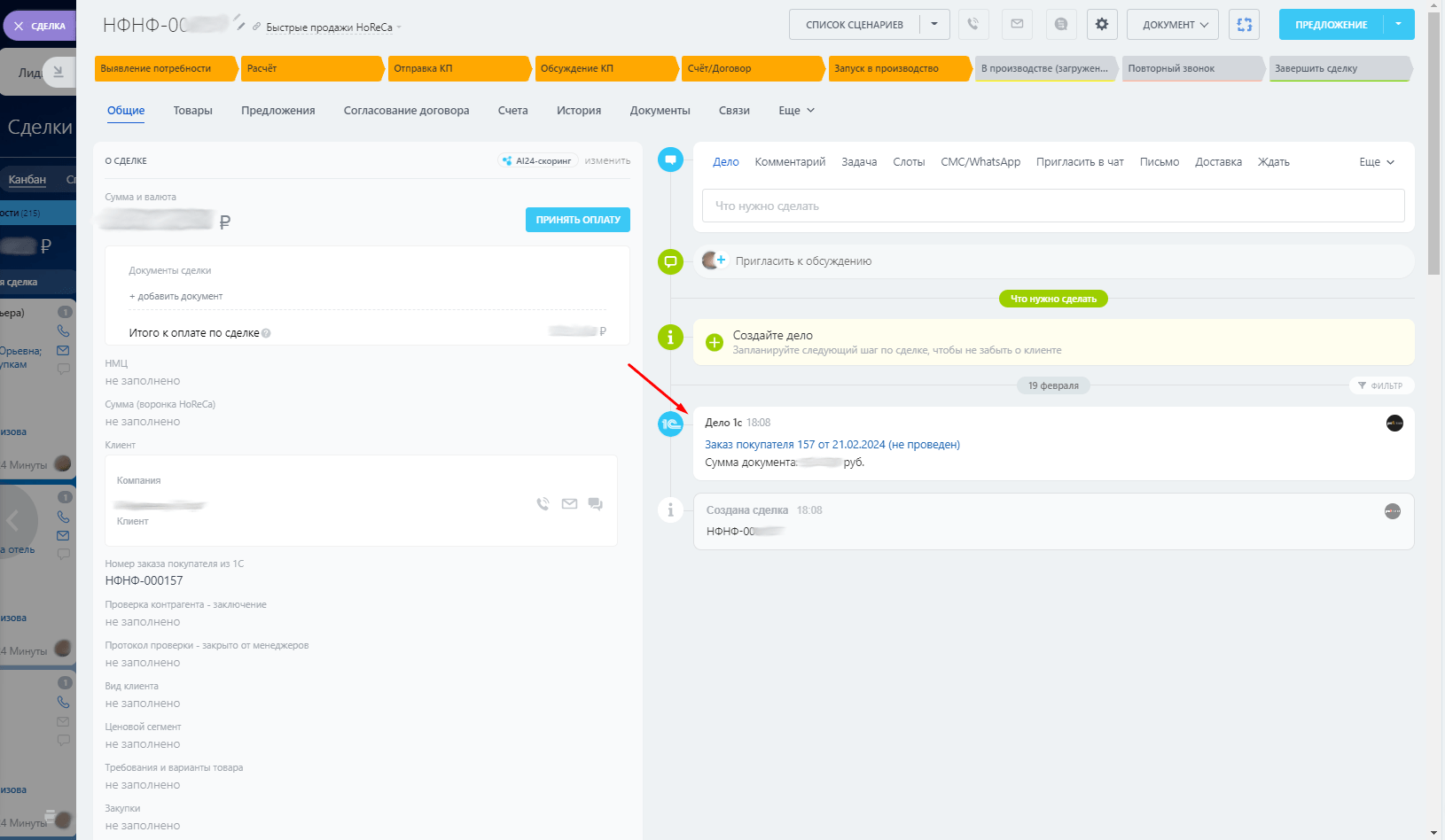Click the order number НФНФ-000157 value

144,581
